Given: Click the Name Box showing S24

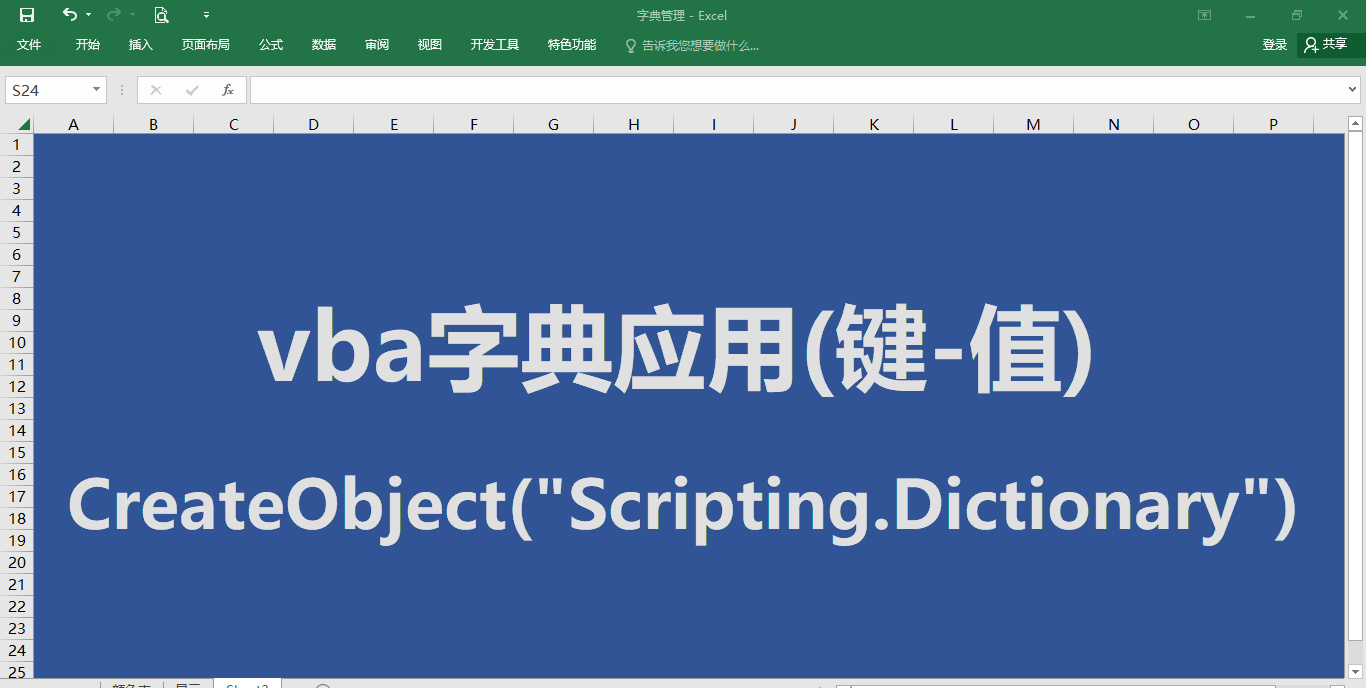Looking at the screenshot, I should coord(48,90).
